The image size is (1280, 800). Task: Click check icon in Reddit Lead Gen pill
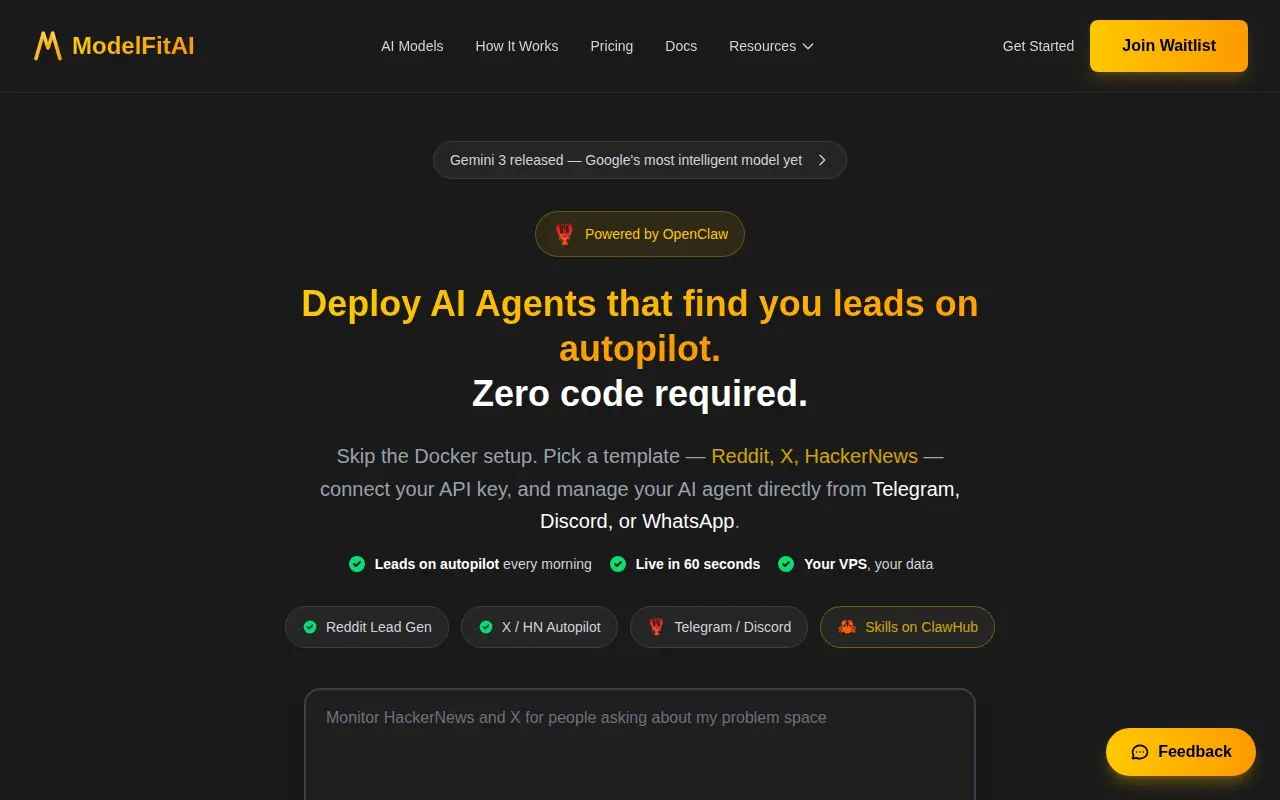(310, 627)
